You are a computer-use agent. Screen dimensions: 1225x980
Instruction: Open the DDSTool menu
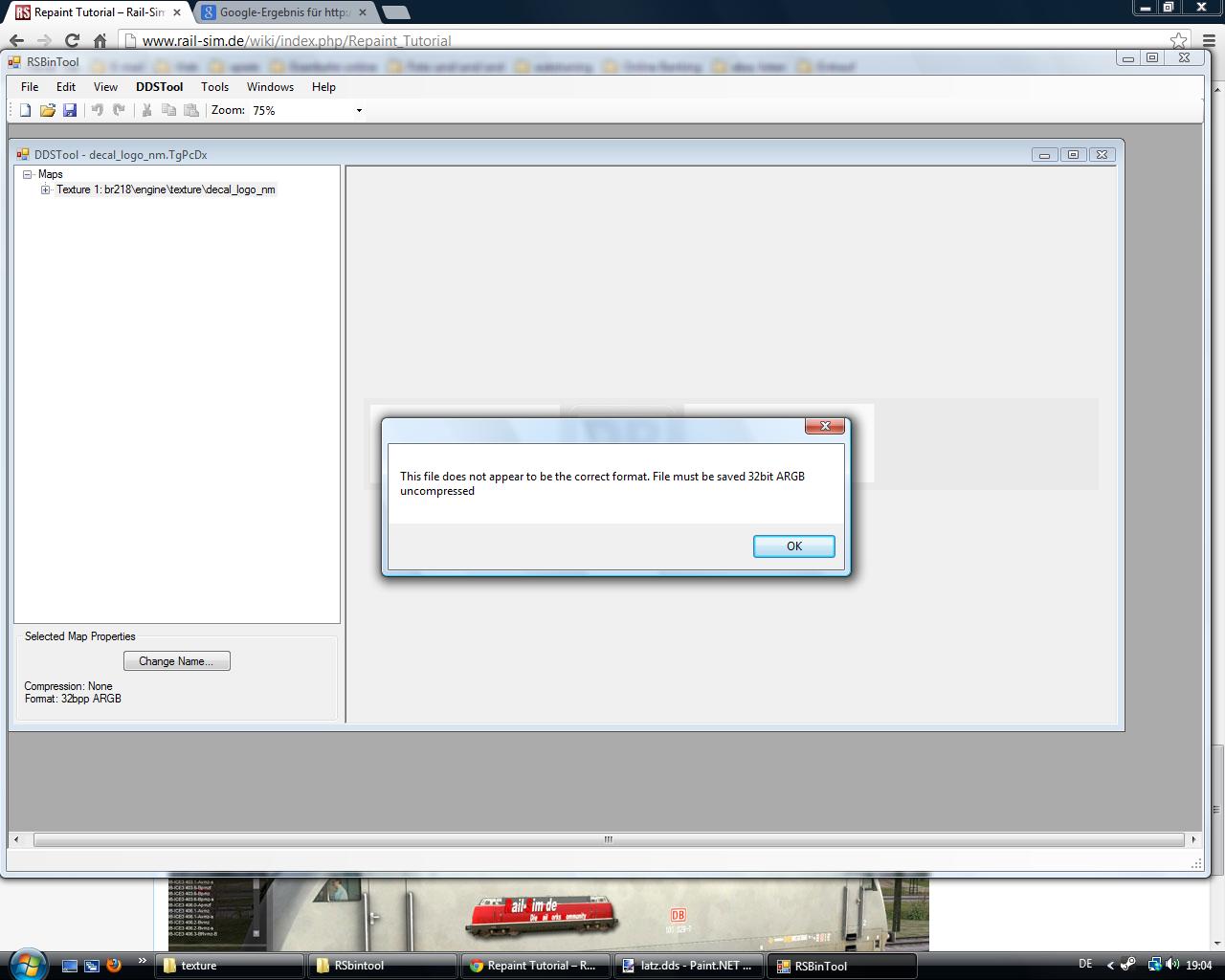tap(159, 86)
